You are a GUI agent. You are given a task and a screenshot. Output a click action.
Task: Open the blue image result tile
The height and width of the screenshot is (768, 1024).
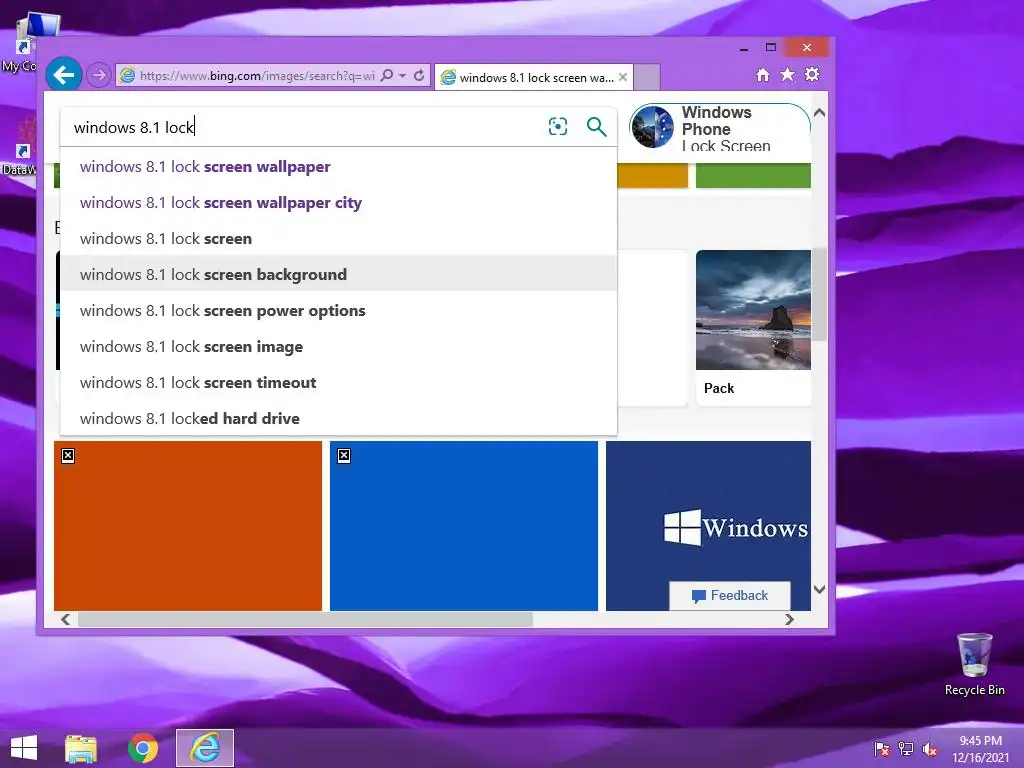click(x=464, y=526)
